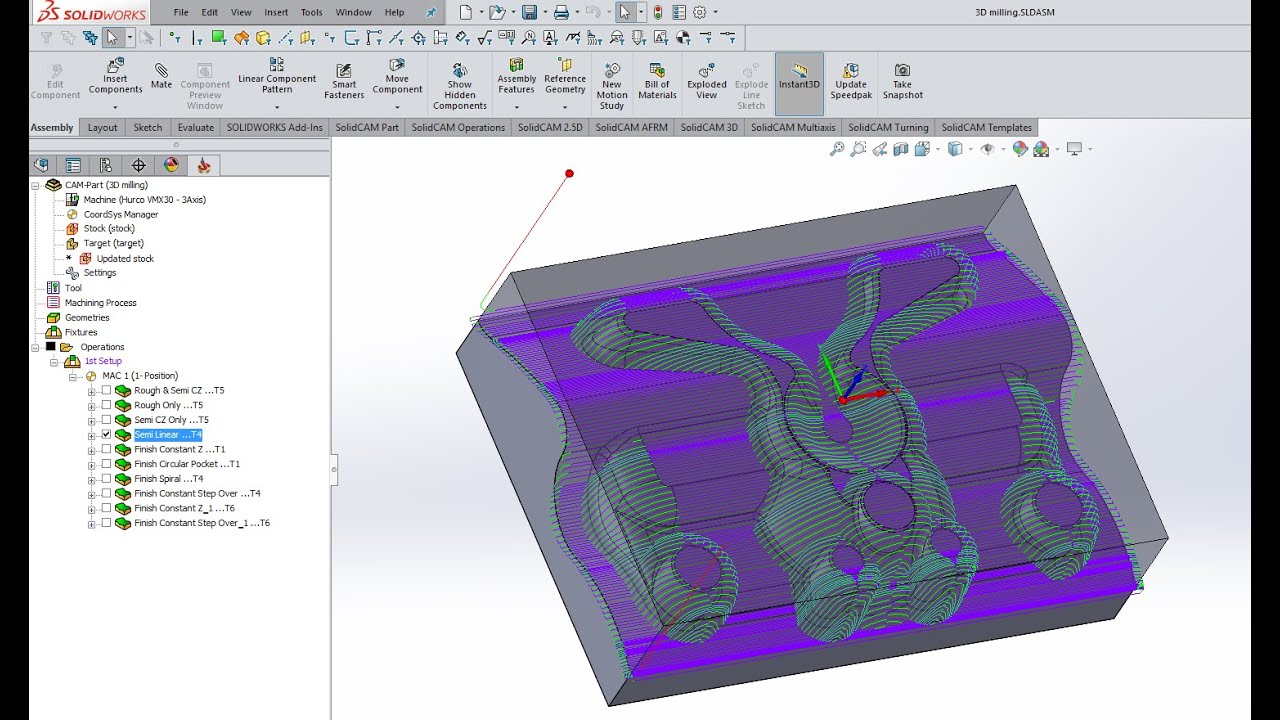
Task: Click the Save icon in top toolbar
Action: pos(529,12)
